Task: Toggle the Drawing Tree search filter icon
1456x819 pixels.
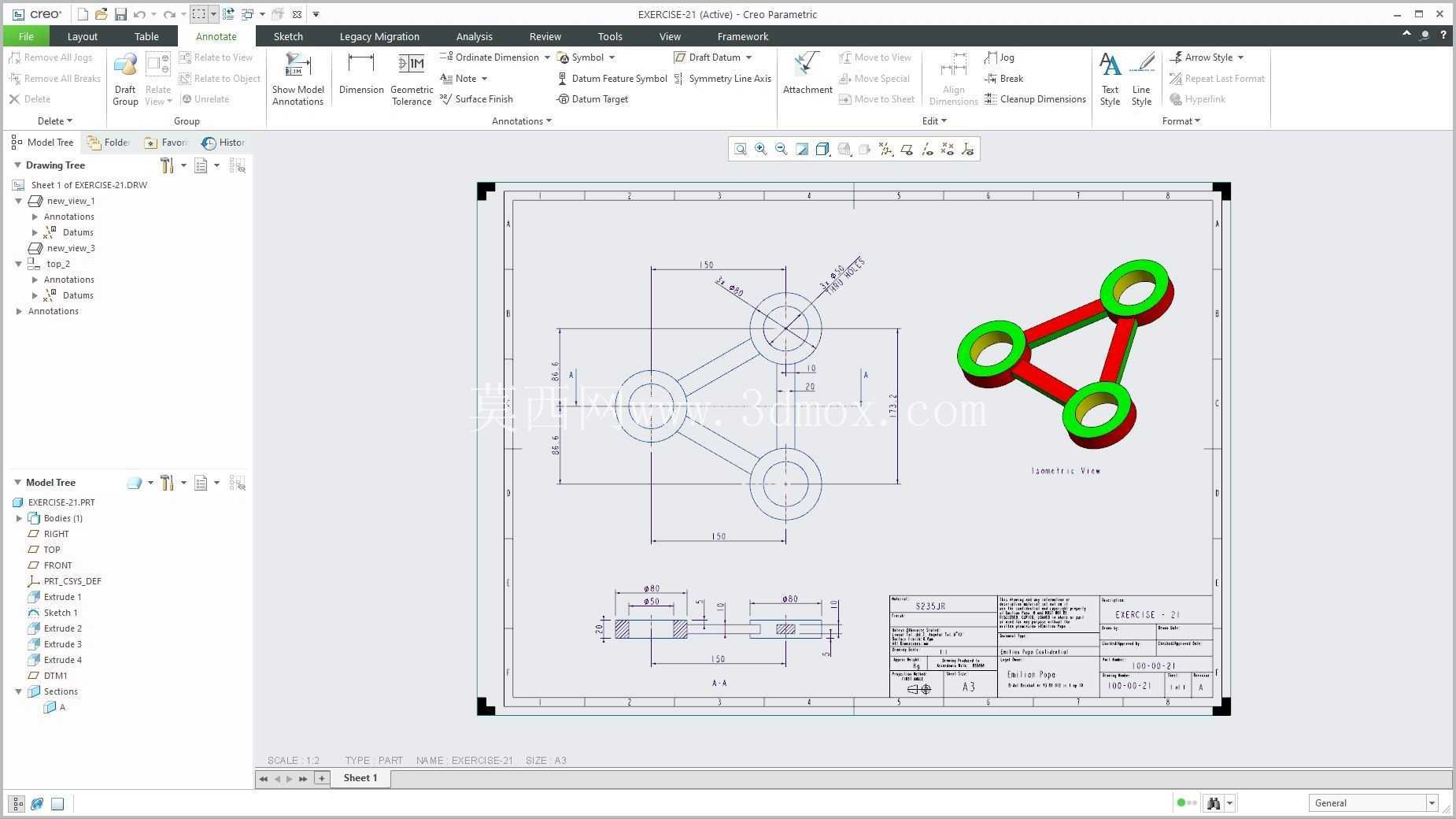Action: [x=237, y=165]
